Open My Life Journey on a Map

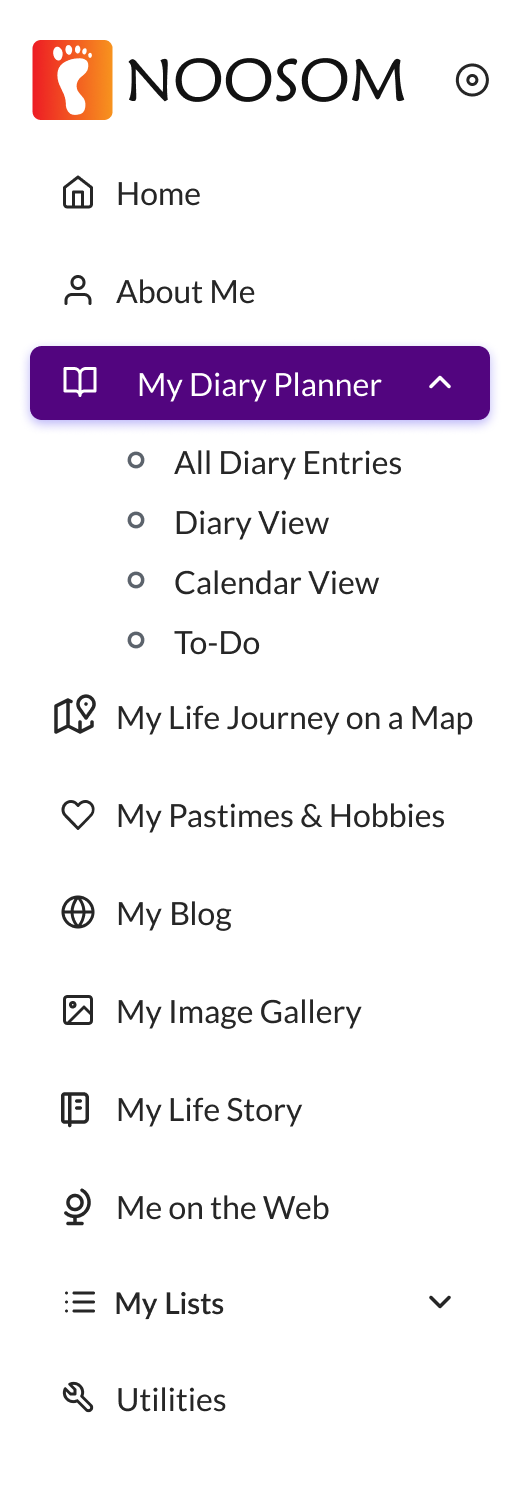pos(294,718)
